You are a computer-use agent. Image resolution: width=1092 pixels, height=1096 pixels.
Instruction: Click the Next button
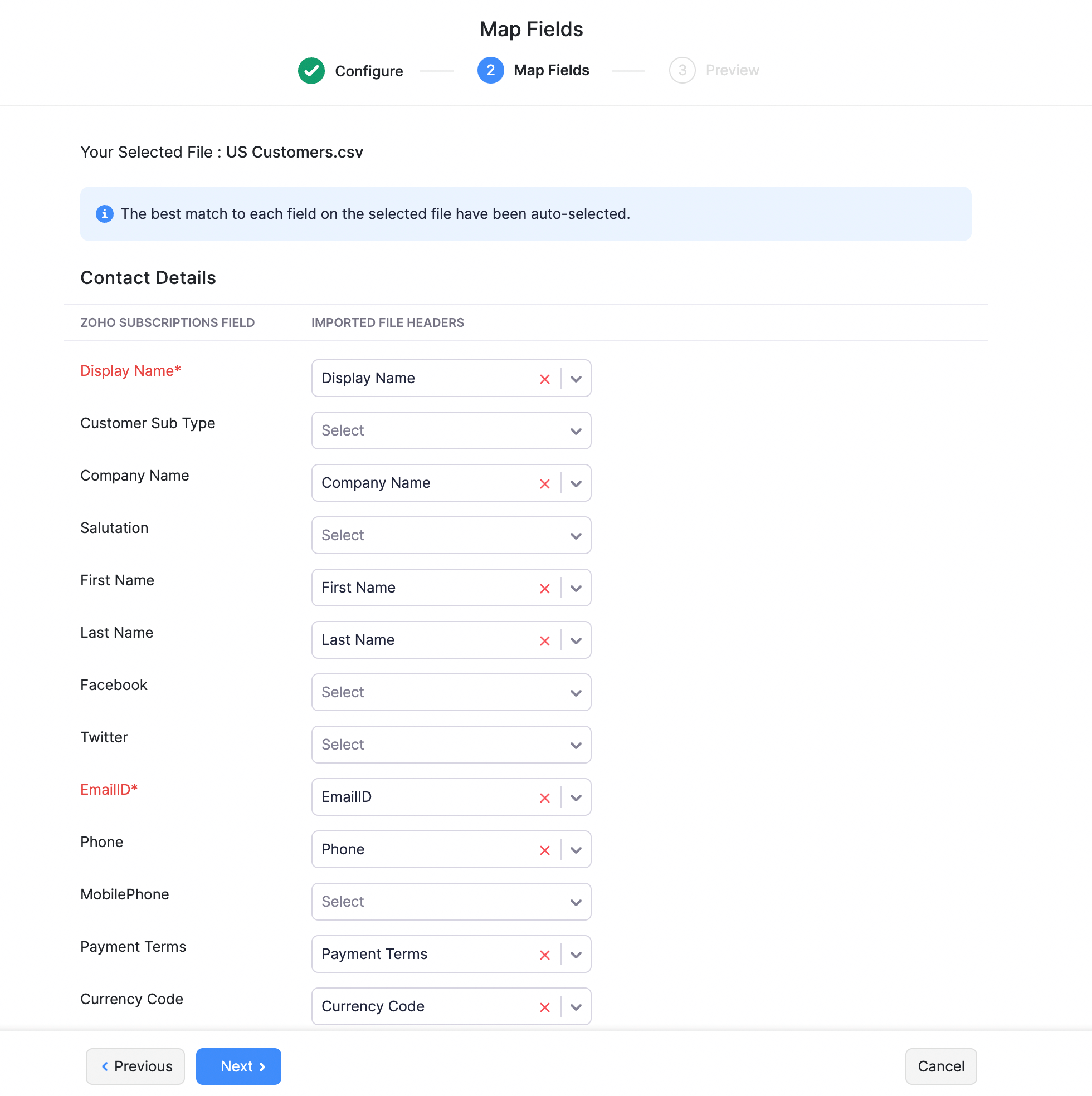(238, 1066)
